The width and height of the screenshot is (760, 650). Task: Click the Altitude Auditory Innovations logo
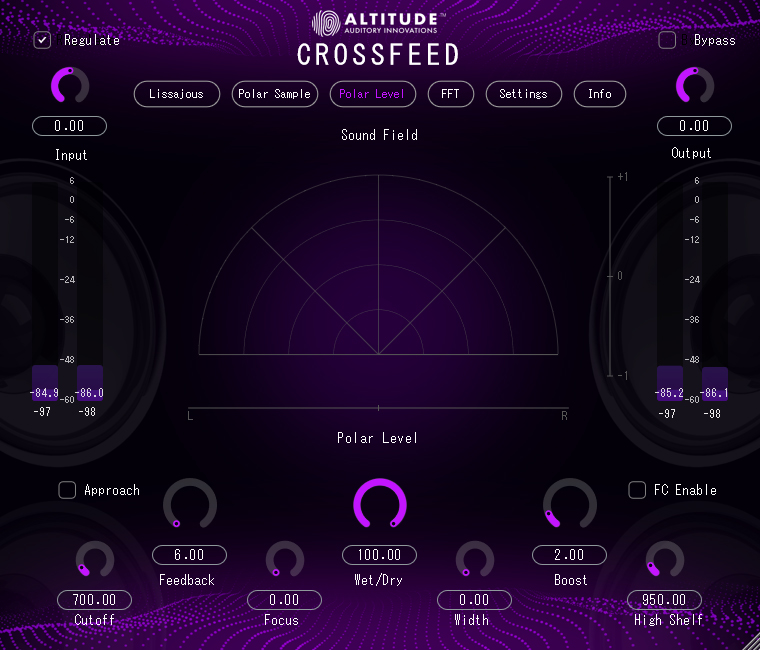[380, 22]
